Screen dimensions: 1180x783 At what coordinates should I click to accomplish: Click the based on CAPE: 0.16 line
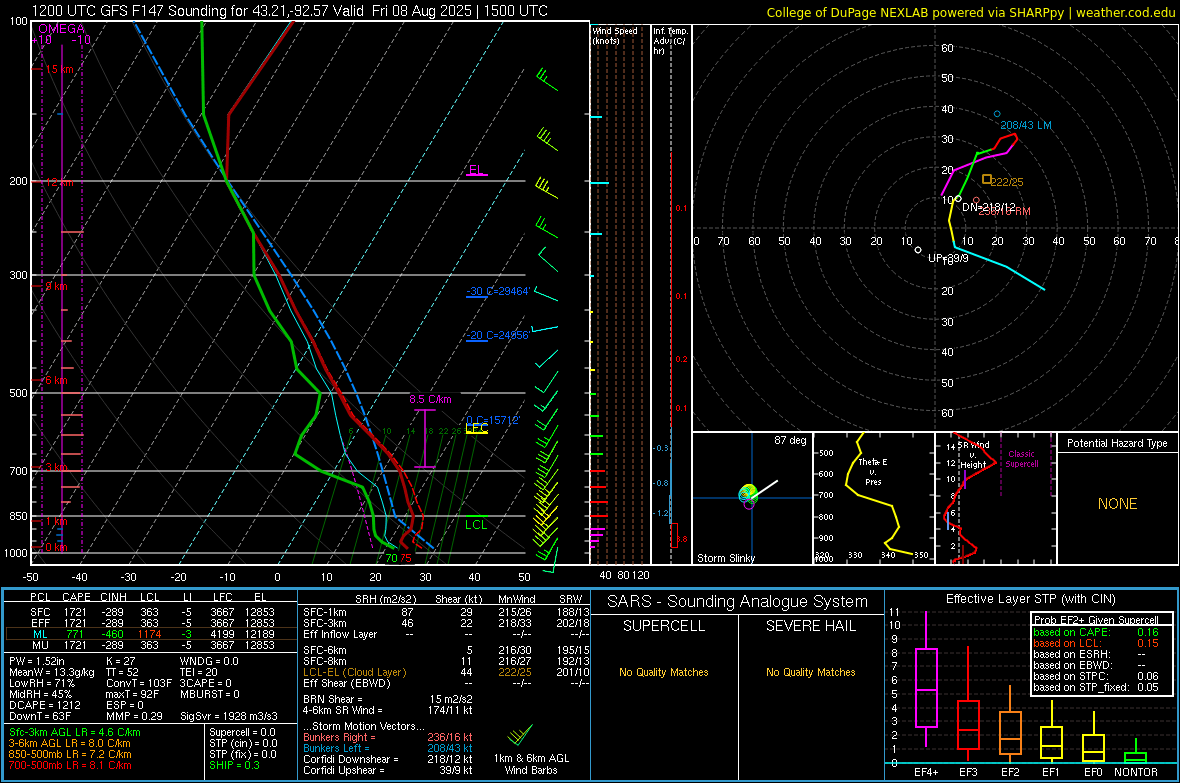1096,632
